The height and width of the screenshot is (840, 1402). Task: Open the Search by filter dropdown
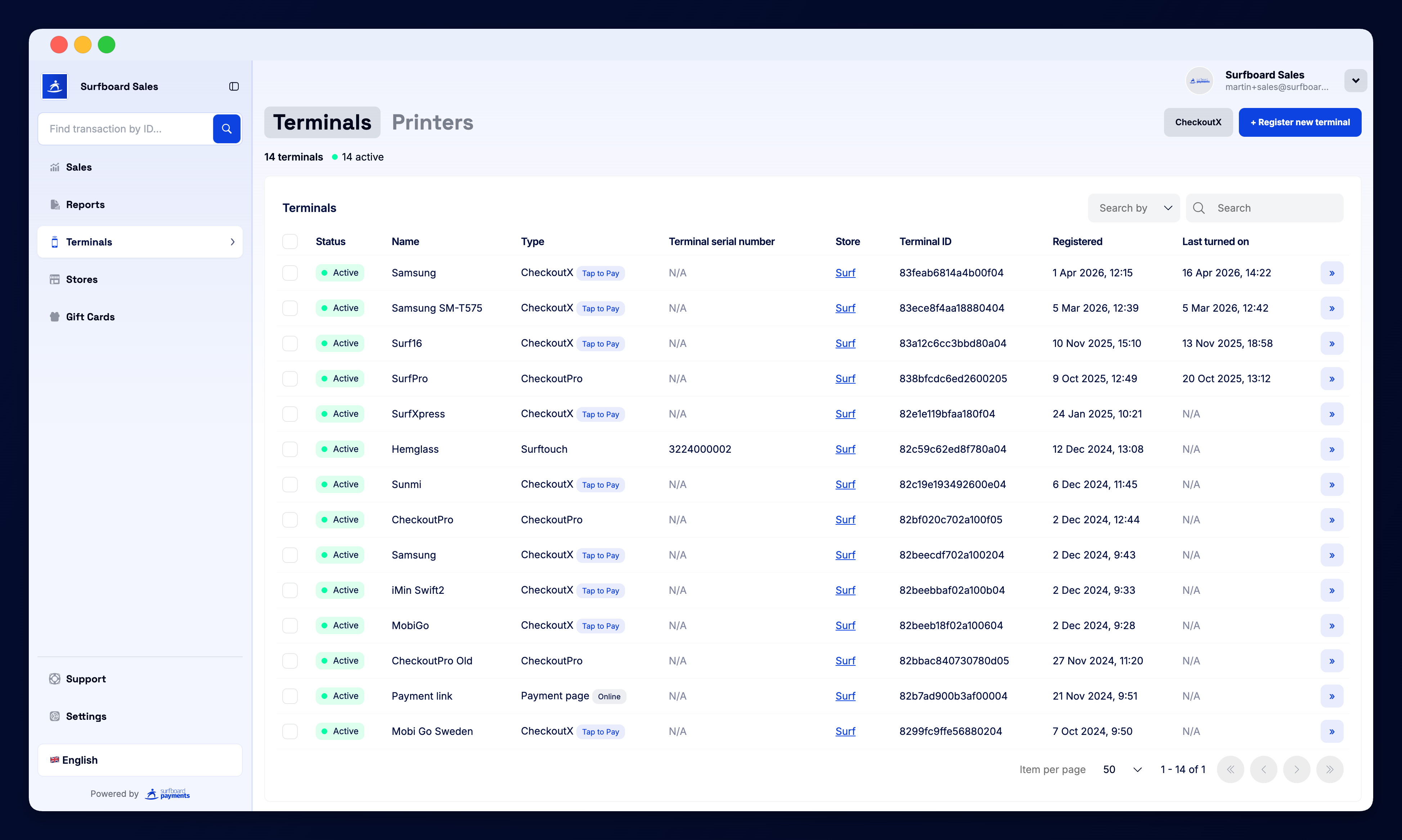coord(1134,208)
